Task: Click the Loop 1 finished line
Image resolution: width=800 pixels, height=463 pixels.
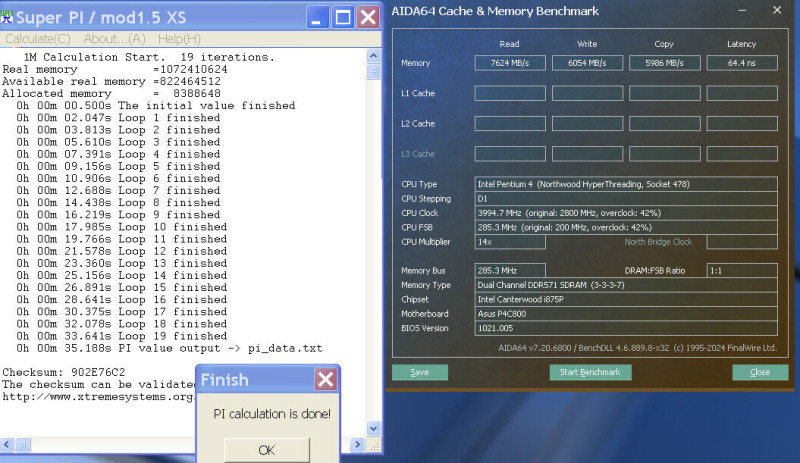Action: [x=118, y=118]
